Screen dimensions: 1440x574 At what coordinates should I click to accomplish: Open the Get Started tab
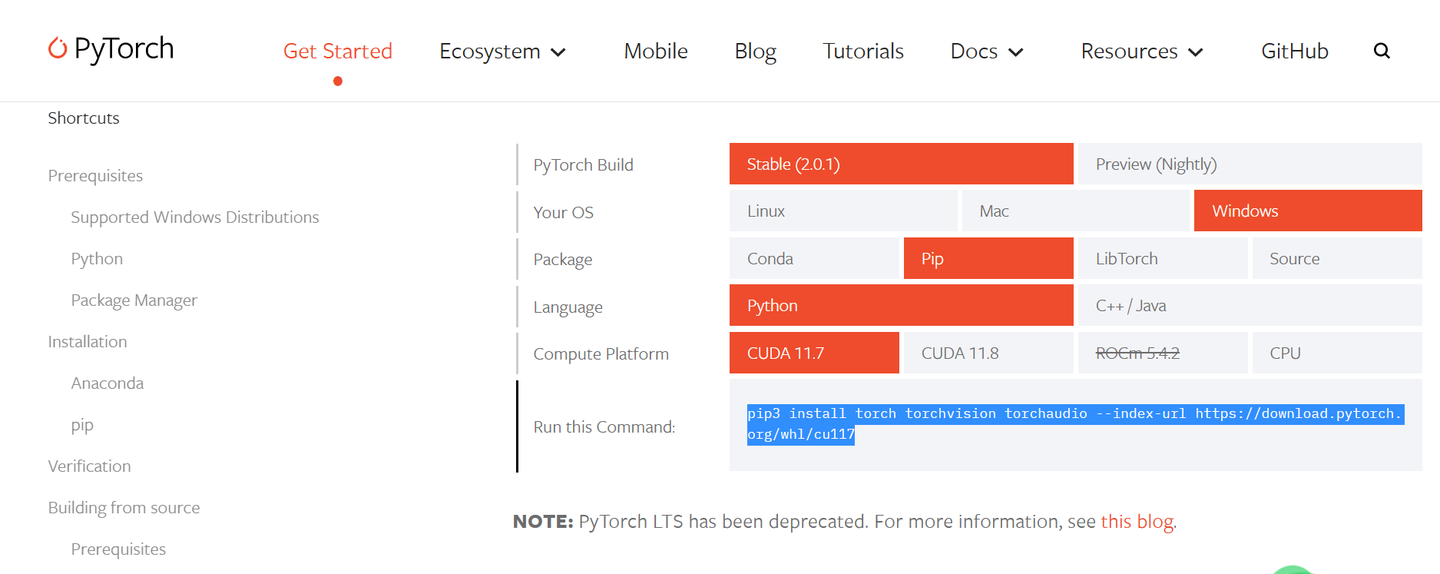tap(337, 52)
